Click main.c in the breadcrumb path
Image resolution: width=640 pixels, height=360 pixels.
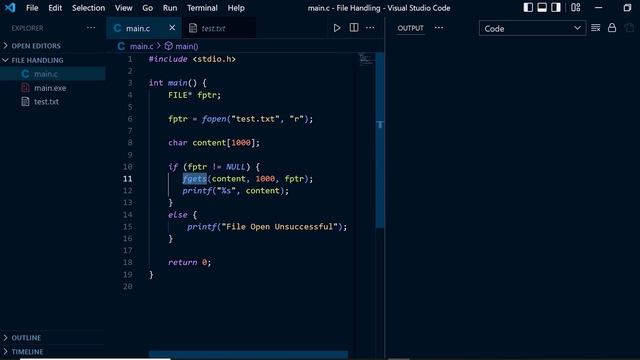[141, 46]
